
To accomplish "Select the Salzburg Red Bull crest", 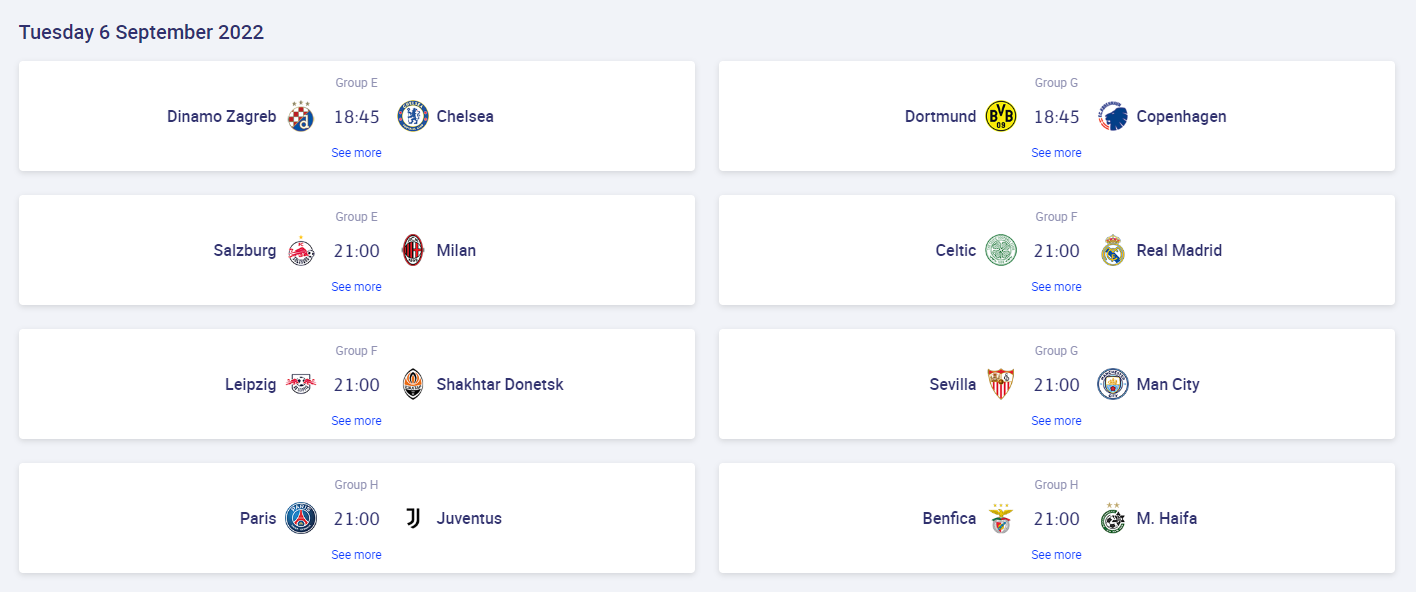I will [301, 250].
